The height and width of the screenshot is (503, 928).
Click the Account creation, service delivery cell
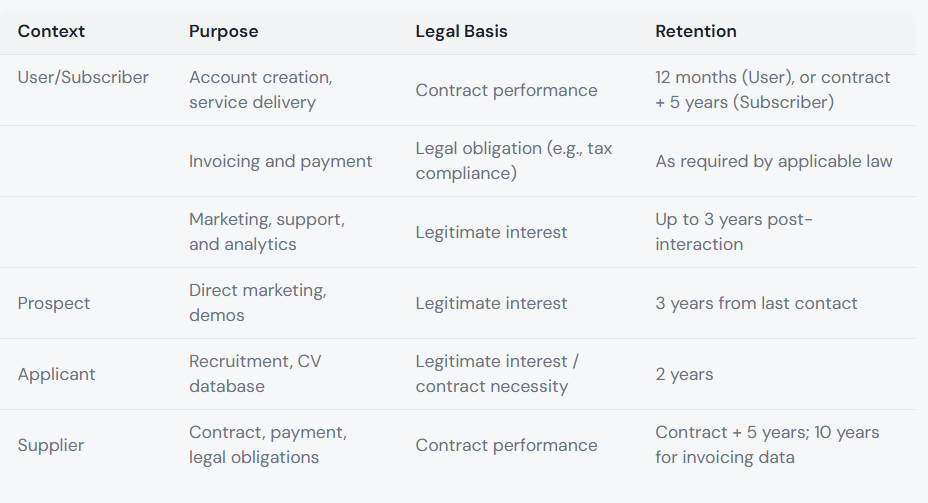click(260, 90)
